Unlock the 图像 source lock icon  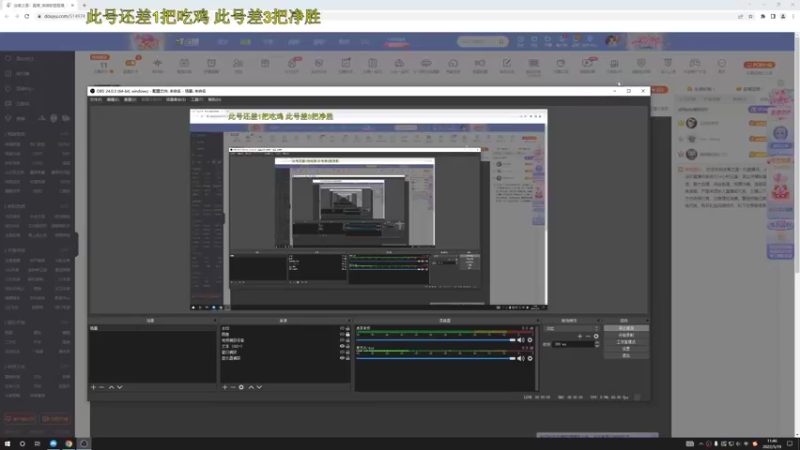(x=347, y=334)
